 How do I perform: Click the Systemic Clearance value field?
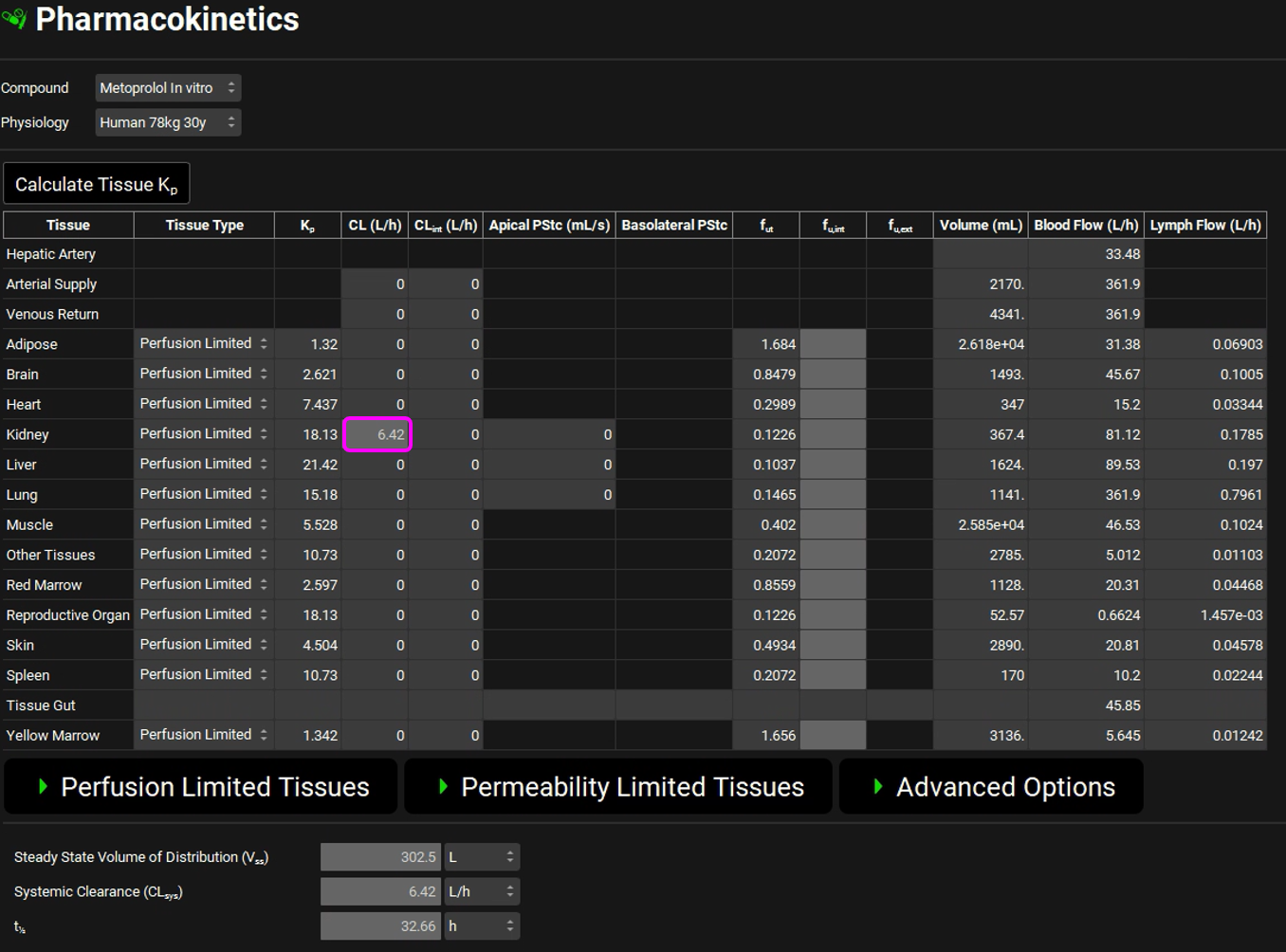click(x=381, y=892)
